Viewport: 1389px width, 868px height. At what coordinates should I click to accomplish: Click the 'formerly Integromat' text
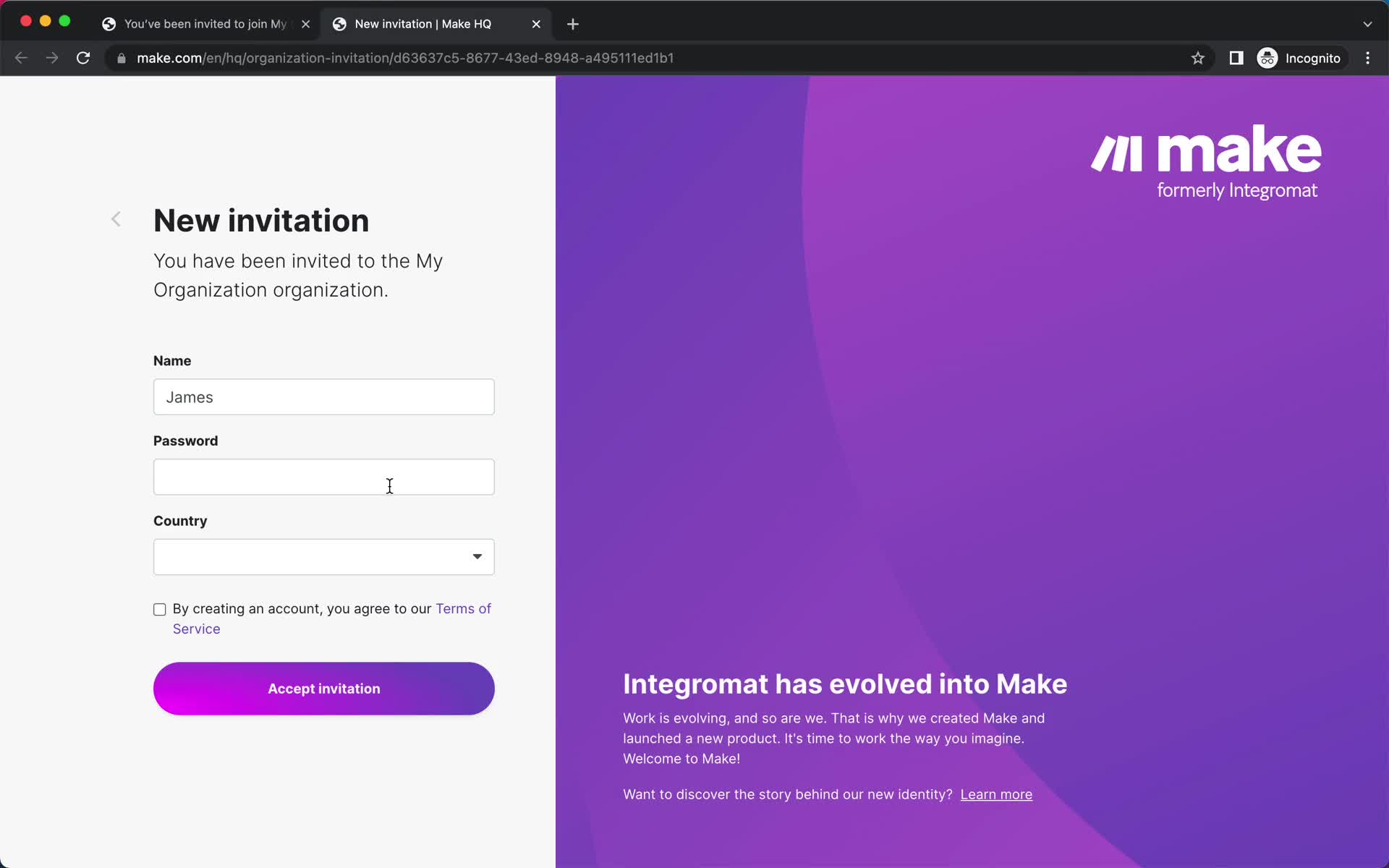[x=1237, y=190]
